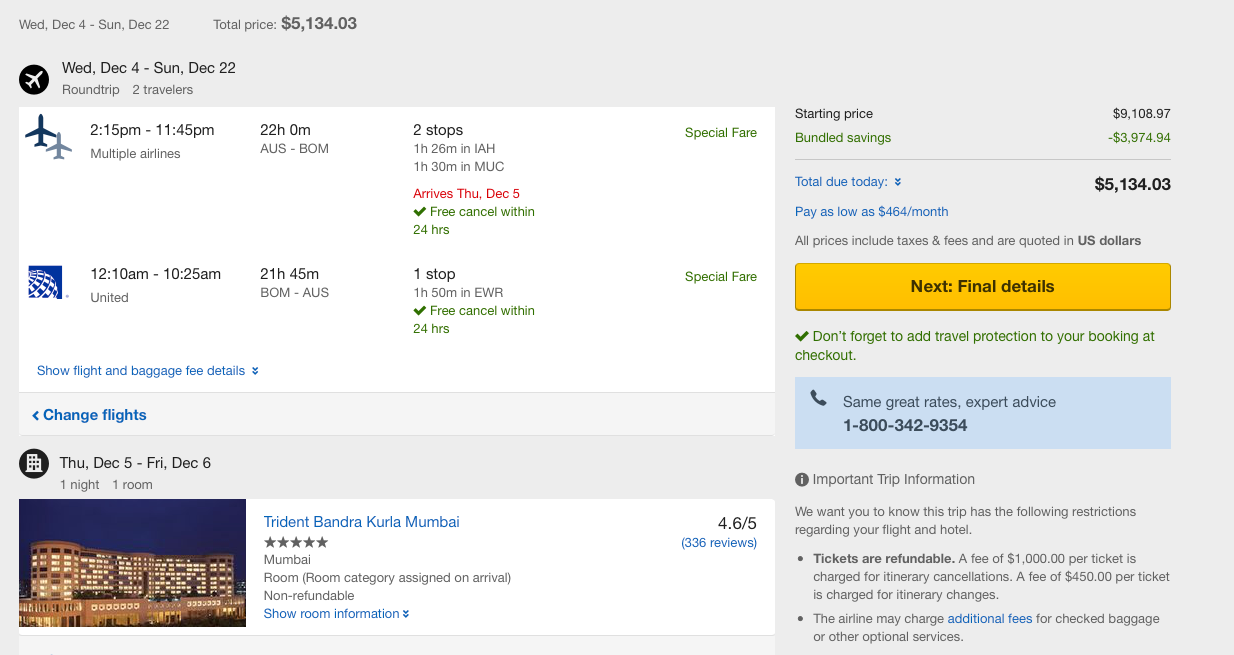1234x655 pixels.
Task: Go back via Change flights
Action: coord(89,415)
